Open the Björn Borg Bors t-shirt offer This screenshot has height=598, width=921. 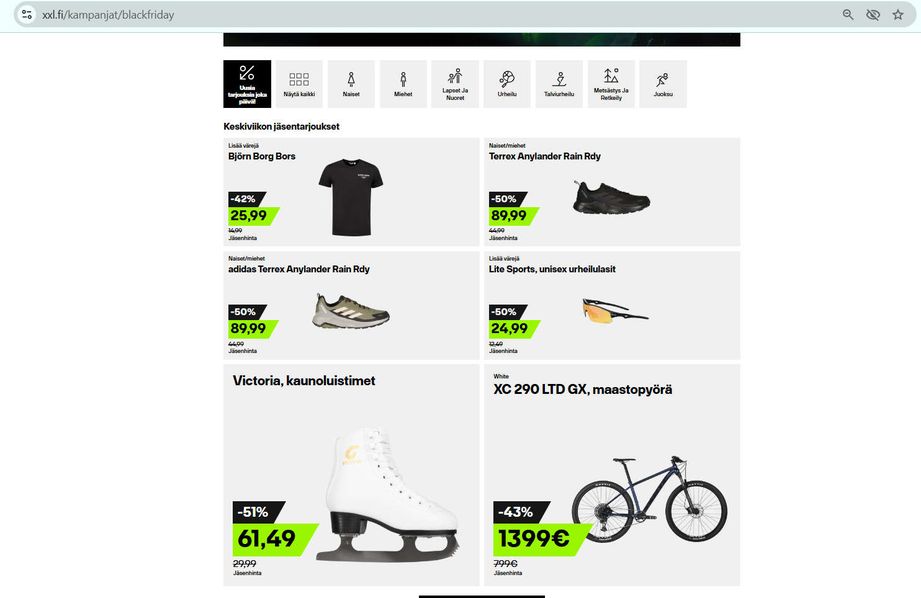(x=351, y=192)
